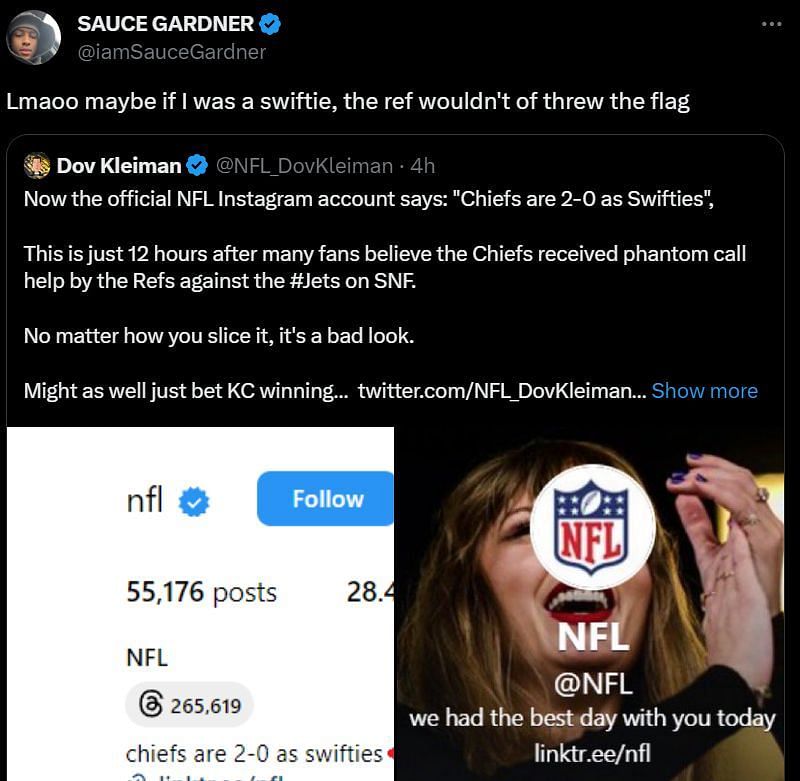The width and height of the screenshot is (800, 781).
Task: Click Dov Kleiman's small profile avatar
Action: [37, 165]
